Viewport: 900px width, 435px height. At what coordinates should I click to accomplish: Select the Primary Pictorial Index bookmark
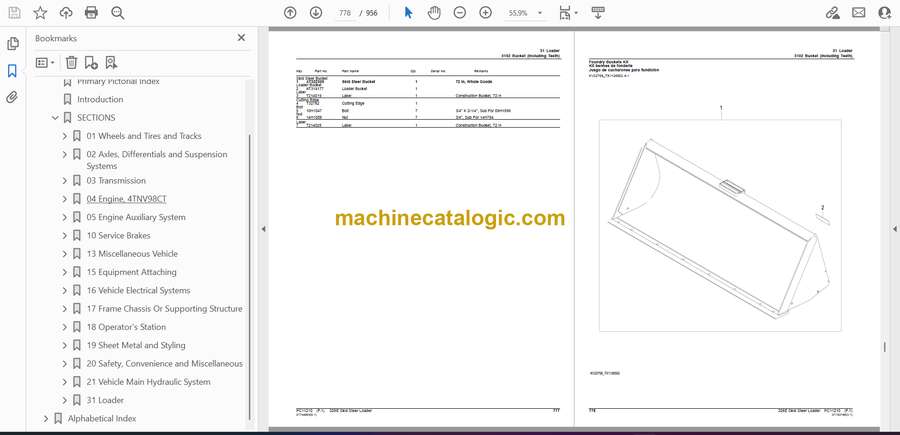118,81
